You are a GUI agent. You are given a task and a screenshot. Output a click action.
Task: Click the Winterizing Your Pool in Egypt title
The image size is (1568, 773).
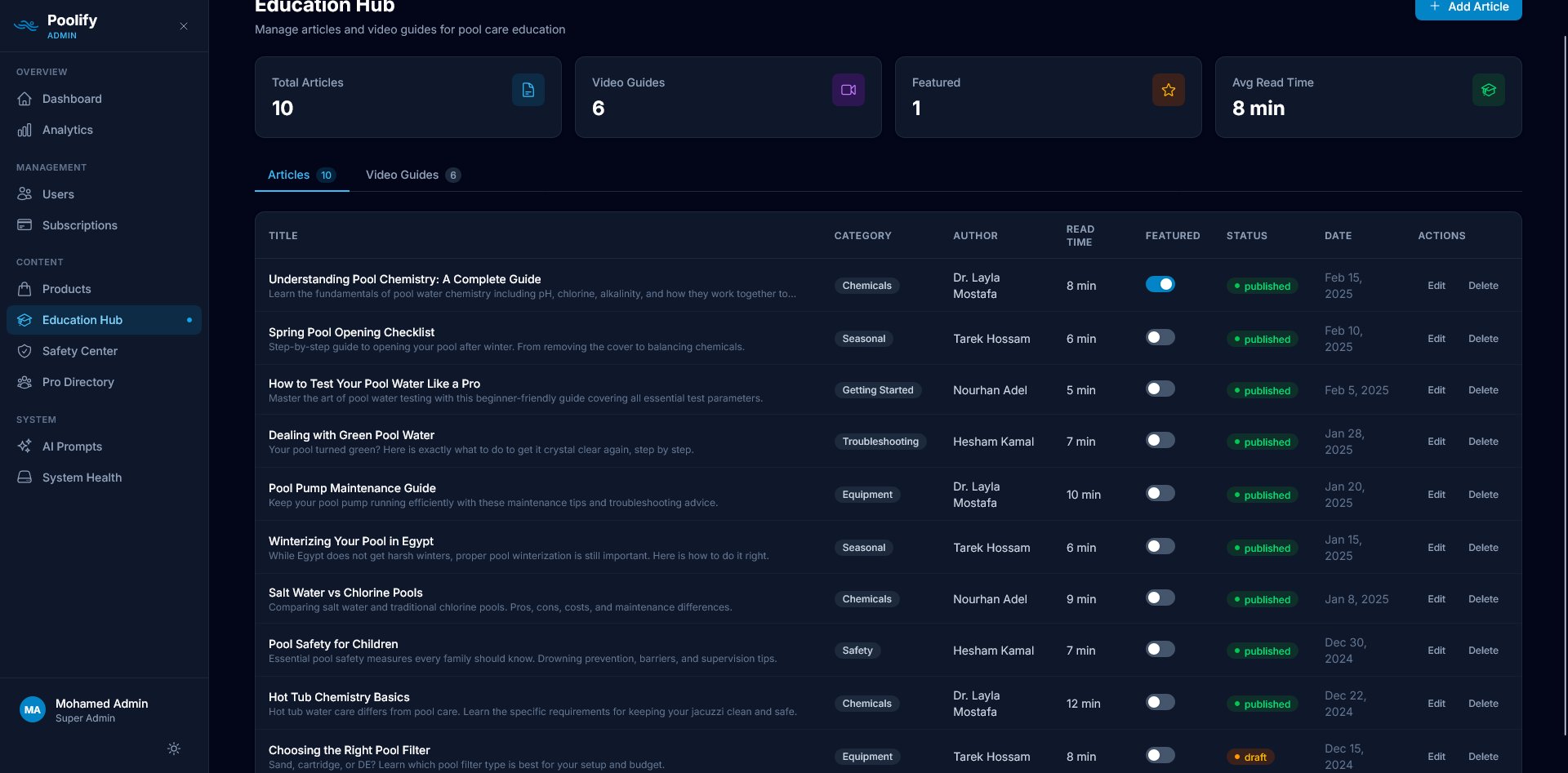[351, 541]
